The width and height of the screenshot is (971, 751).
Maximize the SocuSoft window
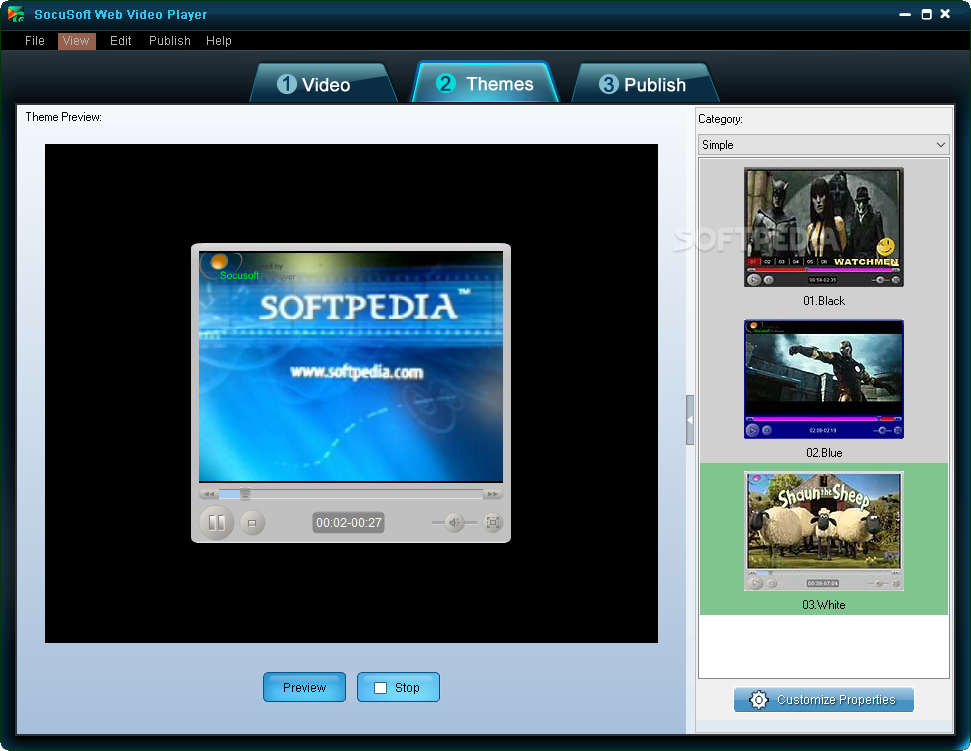tap(926, 14)
